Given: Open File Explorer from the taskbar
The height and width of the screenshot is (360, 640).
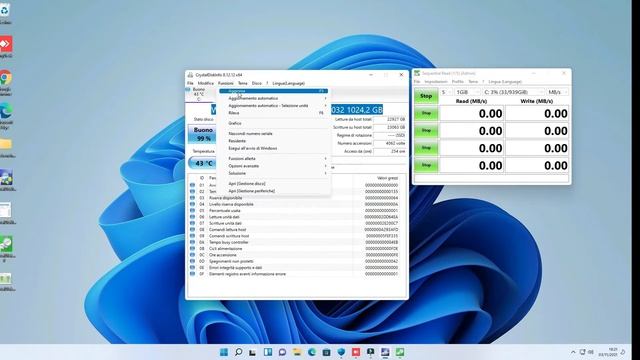Looking at the screenshot, I should pos(297,352).
